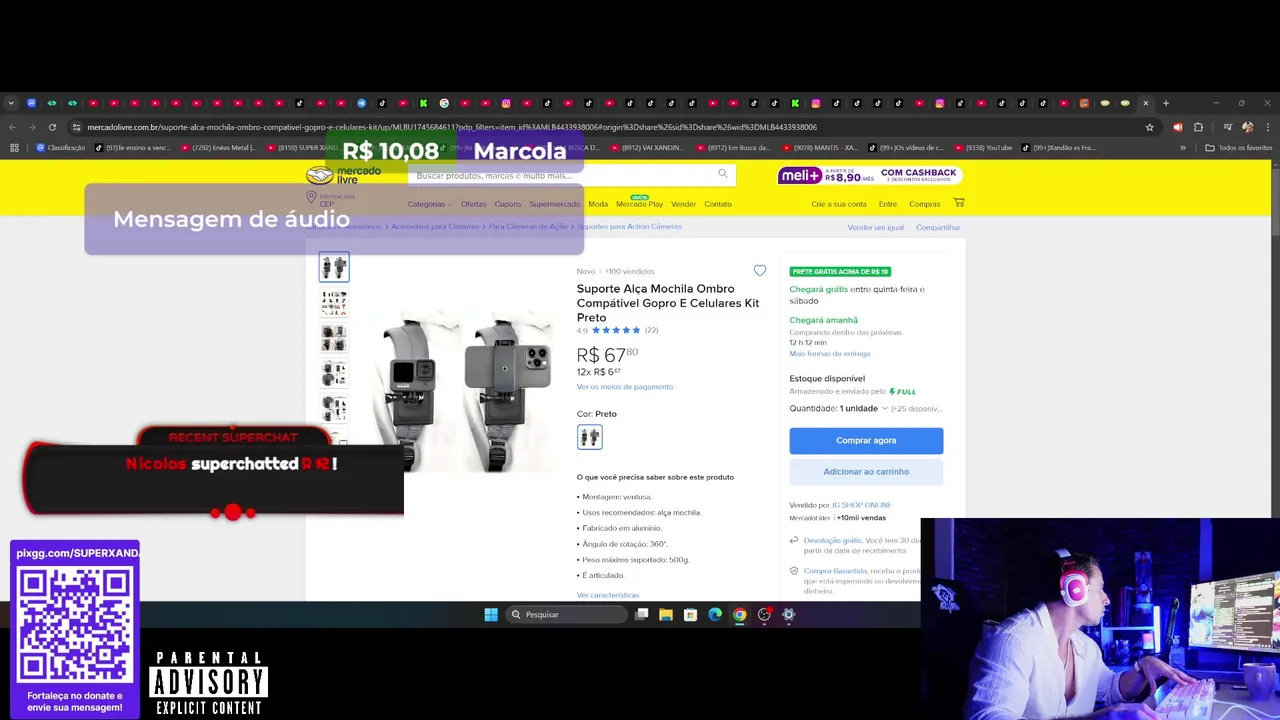Open the Ofertas menu item
The height and width of the screenshot is (720, 1280).
[x=473, y=204]
